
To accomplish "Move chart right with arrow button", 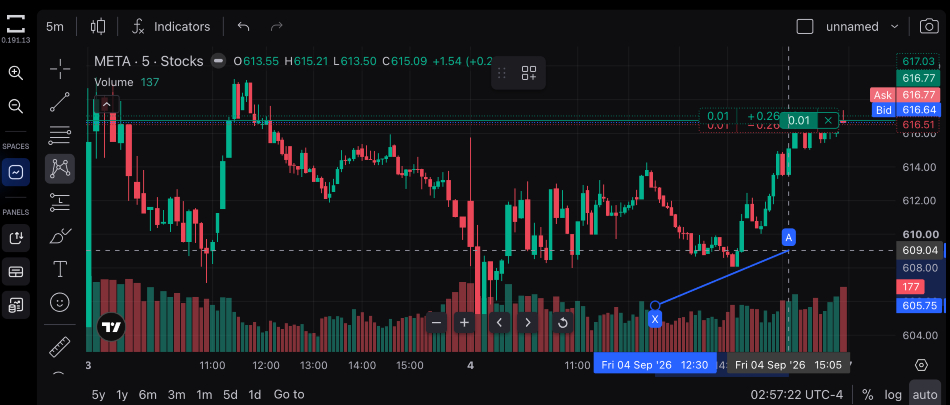I will click(x=528, y=323).
